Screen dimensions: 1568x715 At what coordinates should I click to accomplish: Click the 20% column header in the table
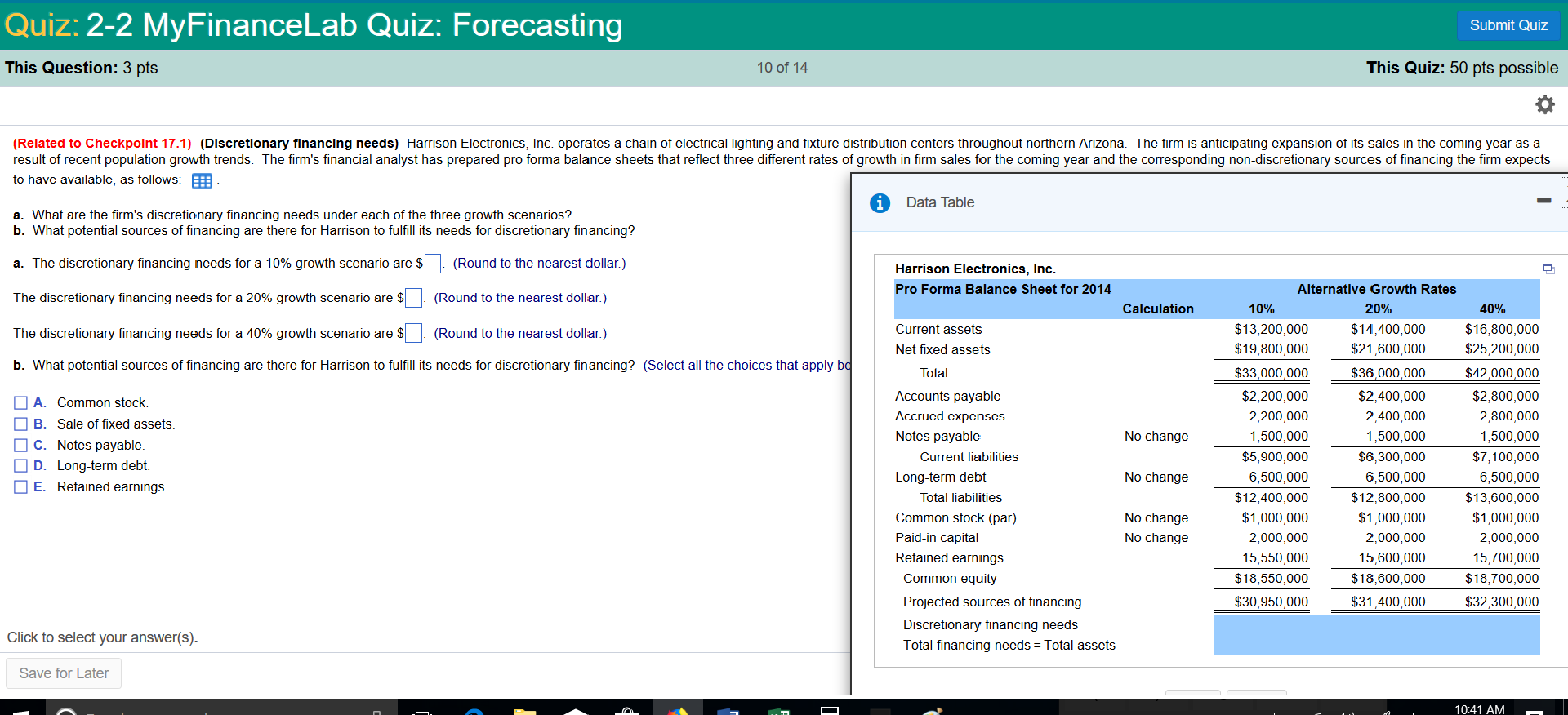coord(1379,309)
